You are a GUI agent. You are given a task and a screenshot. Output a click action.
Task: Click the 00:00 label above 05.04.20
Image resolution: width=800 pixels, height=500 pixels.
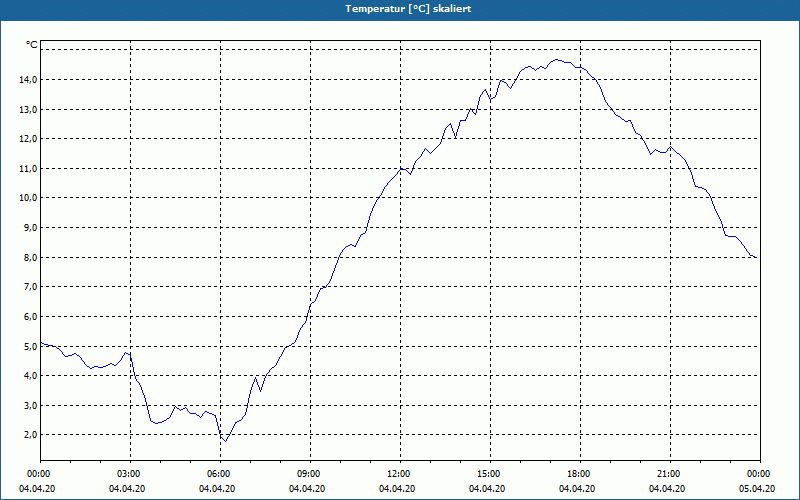(x=758, y=474)
